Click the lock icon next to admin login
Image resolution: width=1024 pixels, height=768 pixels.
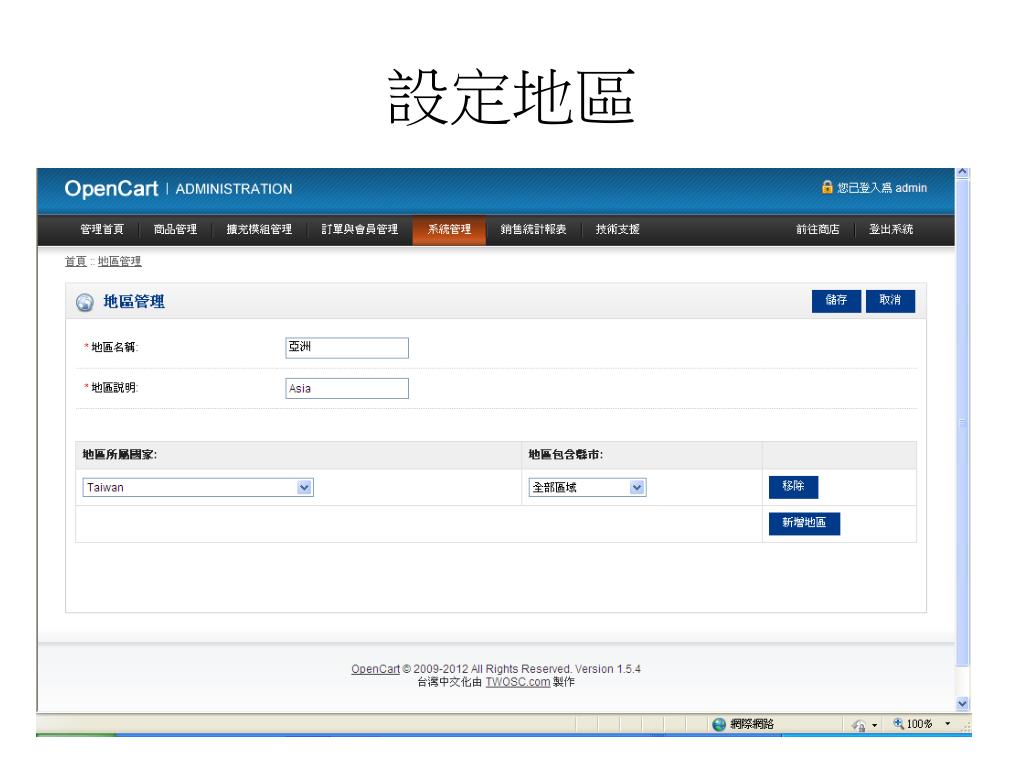[x=827, y=187]
